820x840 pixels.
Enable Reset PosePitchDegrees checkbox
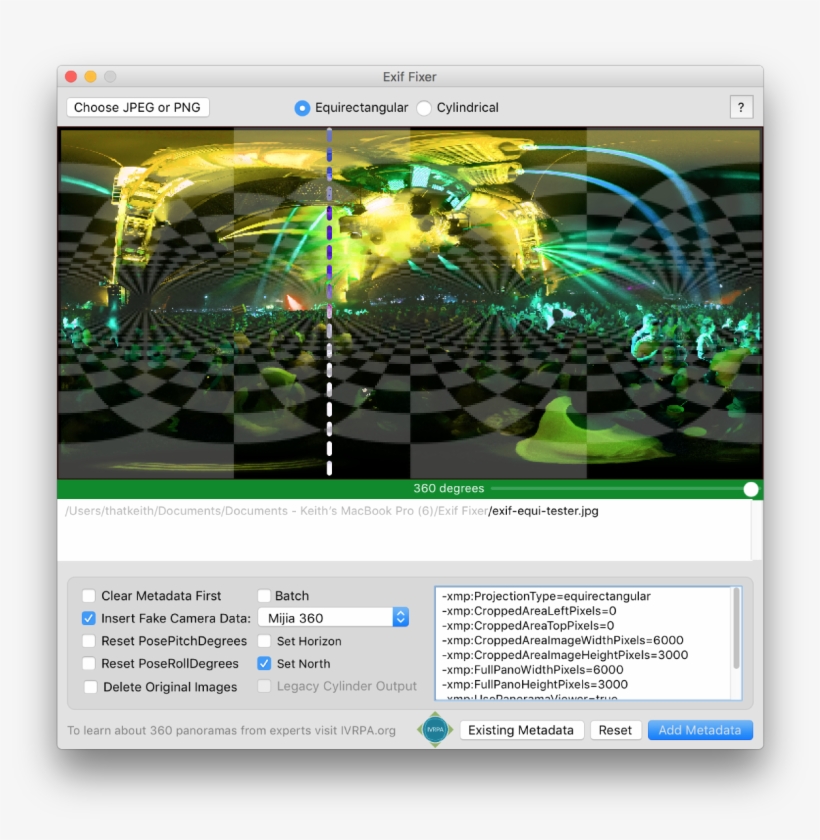tap(89, 641)
